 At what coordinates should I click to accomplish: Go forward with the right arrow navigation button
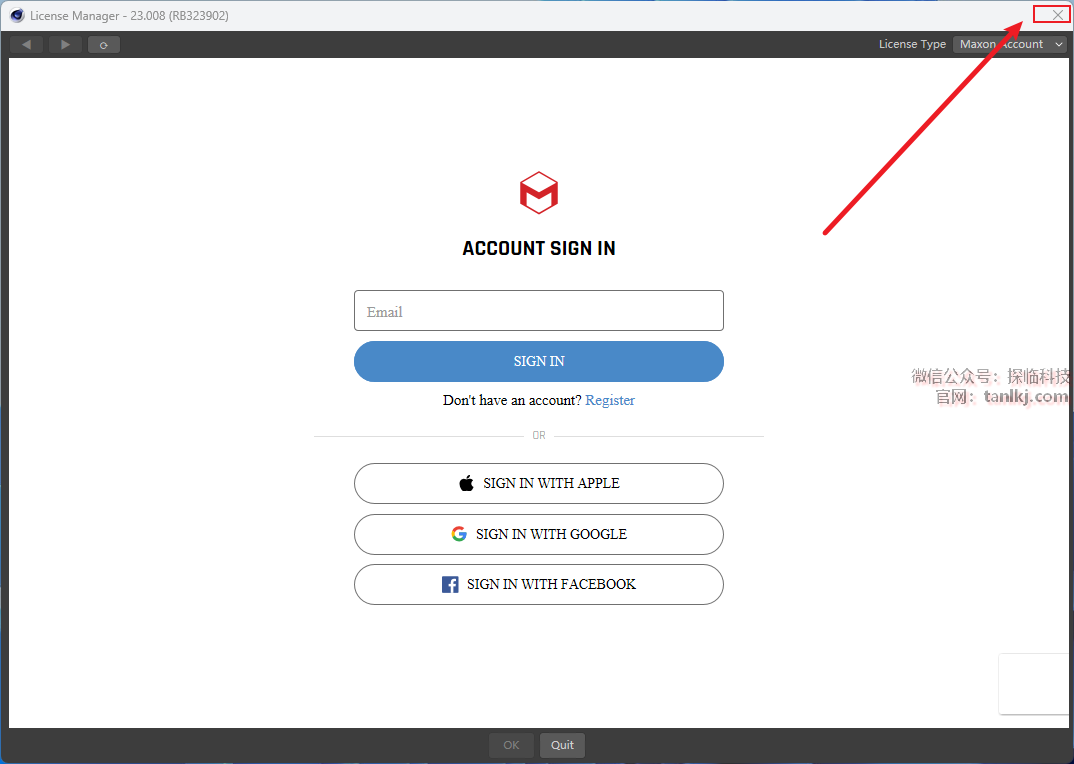coord(65,45)
